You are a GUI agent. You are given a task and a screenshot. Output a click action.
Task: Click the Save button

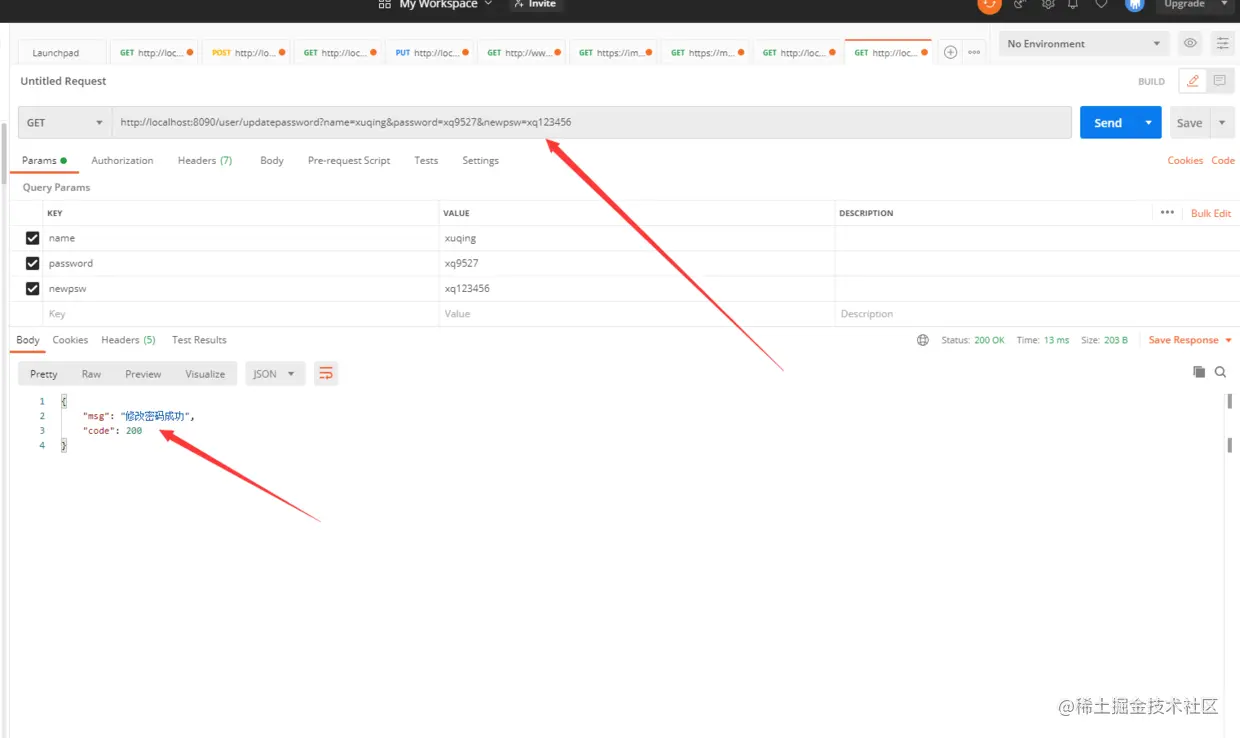tap(1190, 123)
